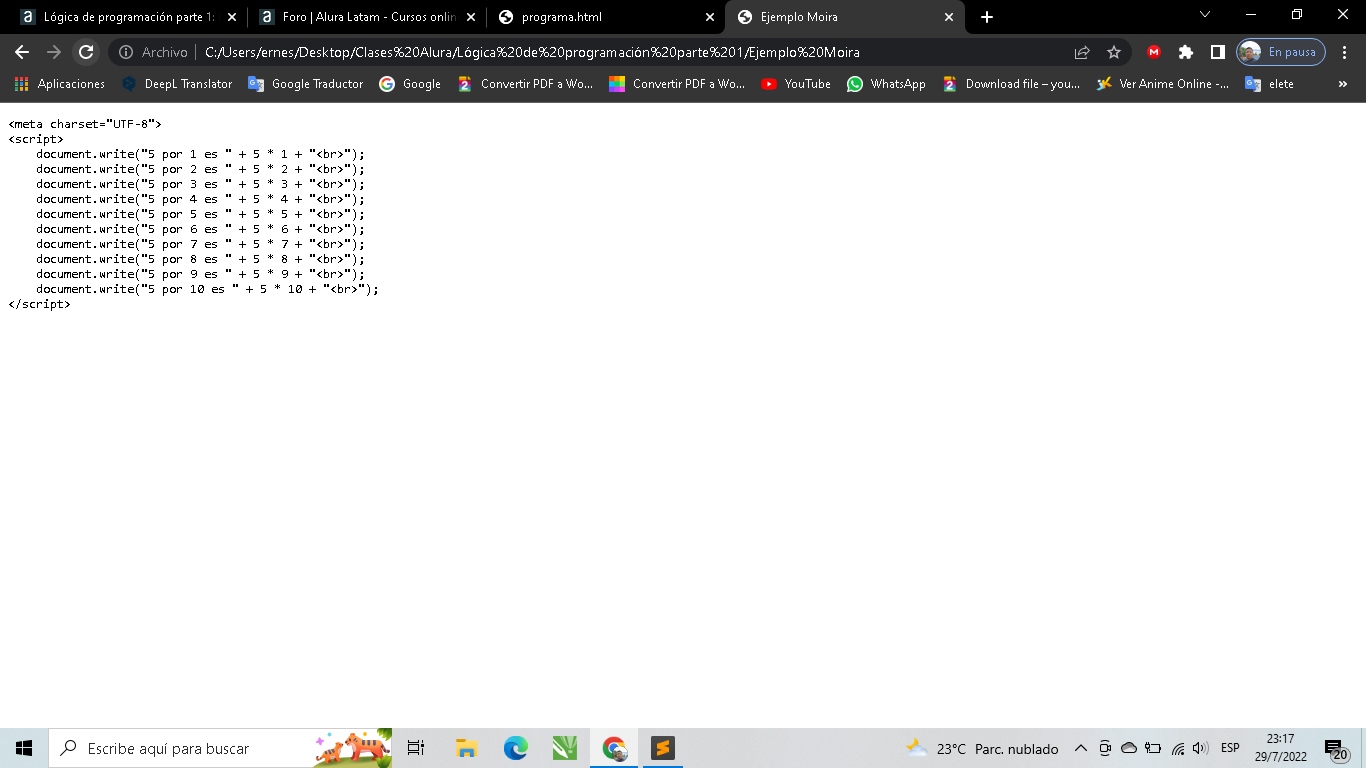This screenshot has width=1366, height=768.
Task: Open a new browser tab
Action: point(987,17)
